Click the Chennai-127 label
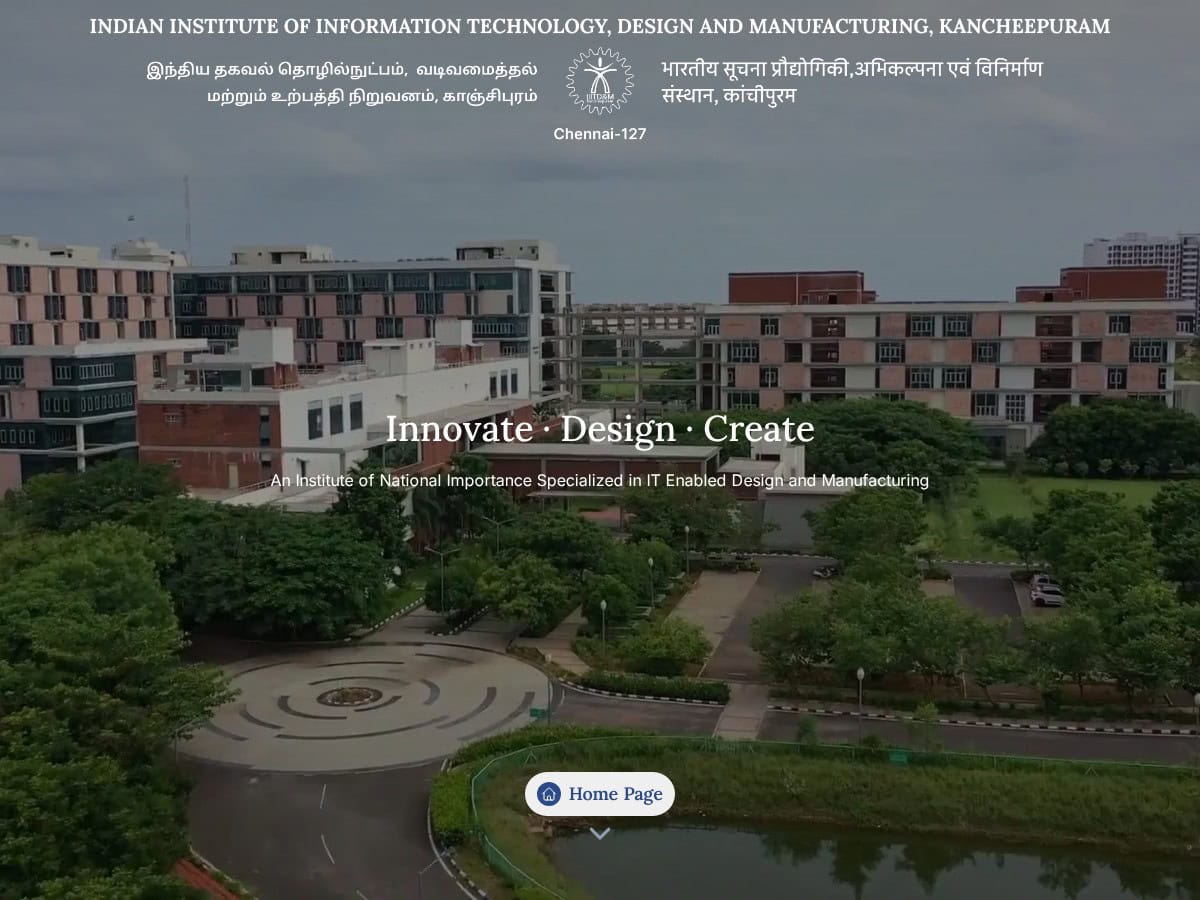The width and height of the screenshot is (1200, 900). pos(600,133)
